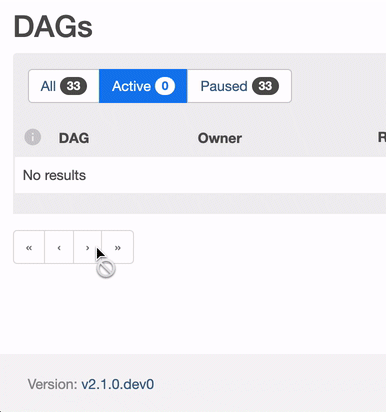Viewport: 386px width, 412px height.
Task: Jump to the last page with »
Action: 118,247
